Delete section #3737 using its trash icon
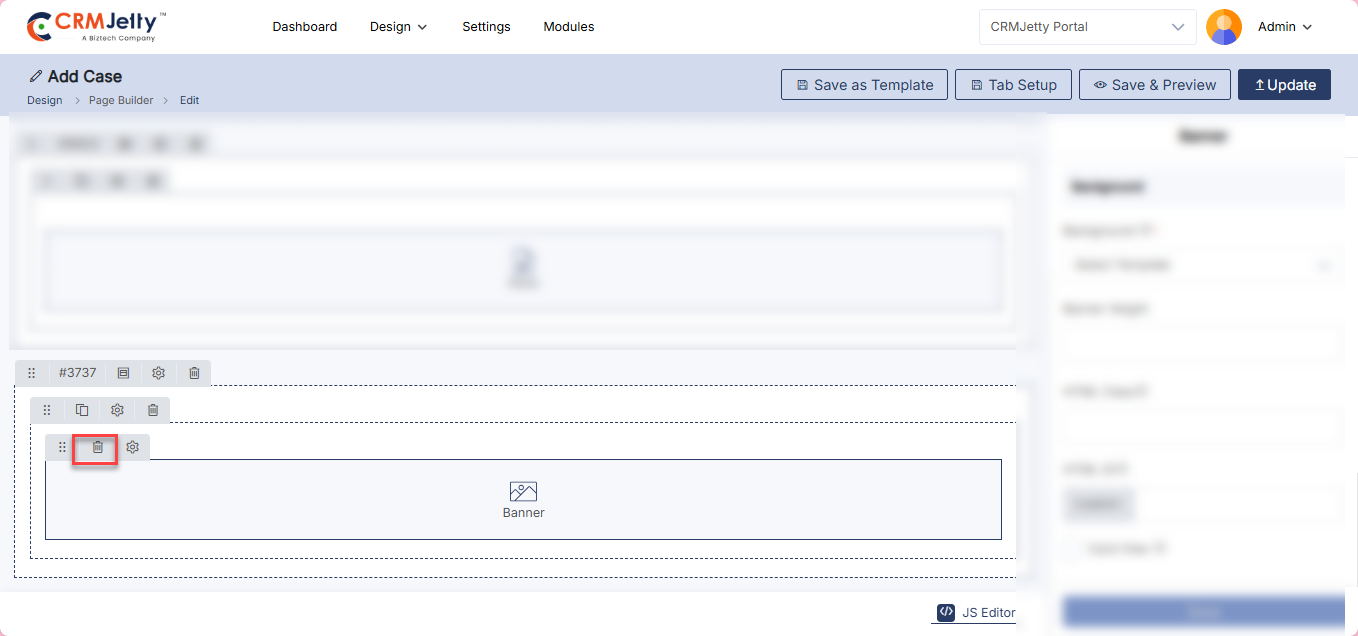The height and width of the screenshot is (636, 1358). point(194,373)
